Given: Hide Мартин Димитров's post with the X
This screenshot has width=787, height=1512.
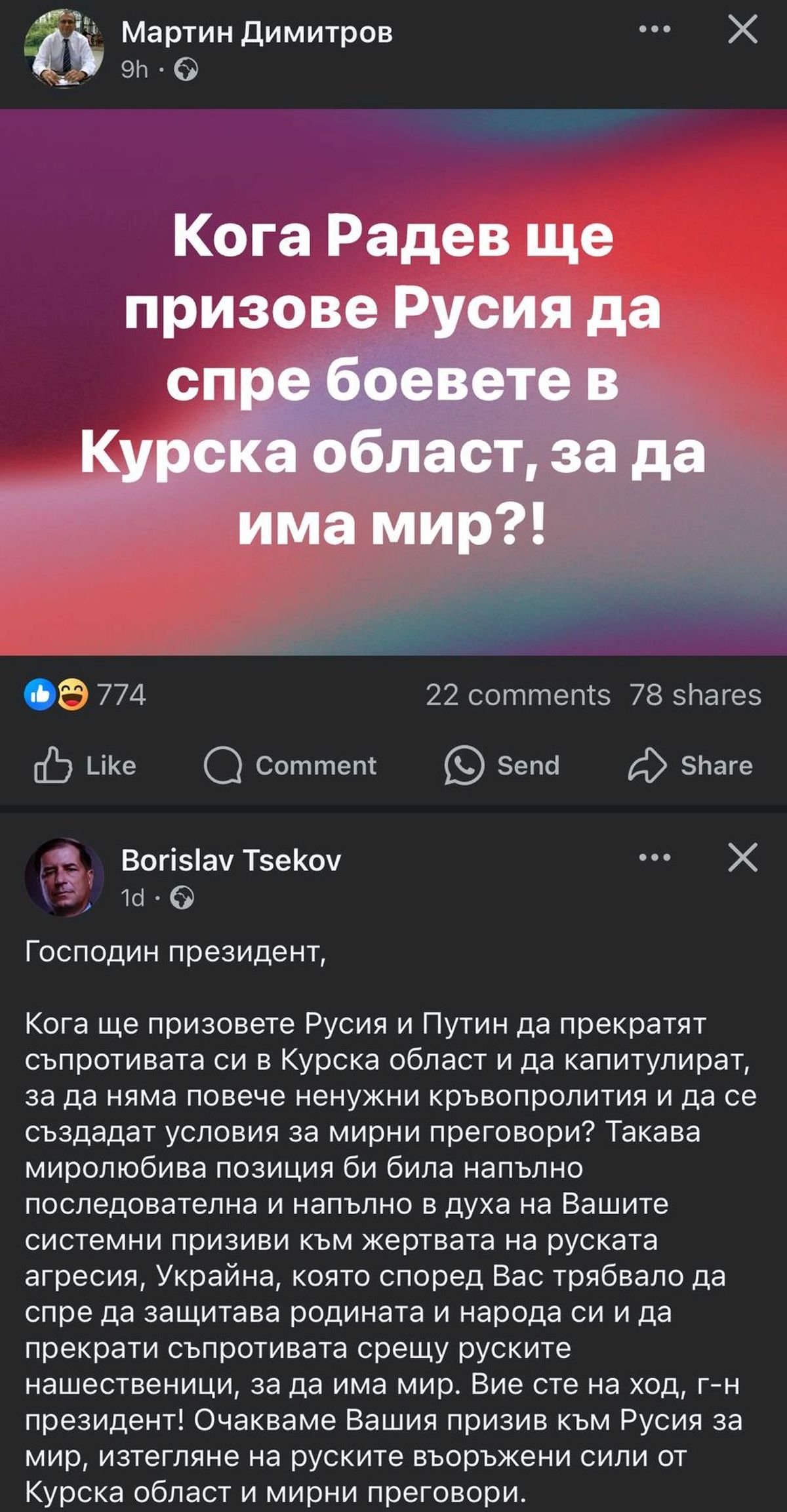Looking at the screenshot, I should (742, 30).
